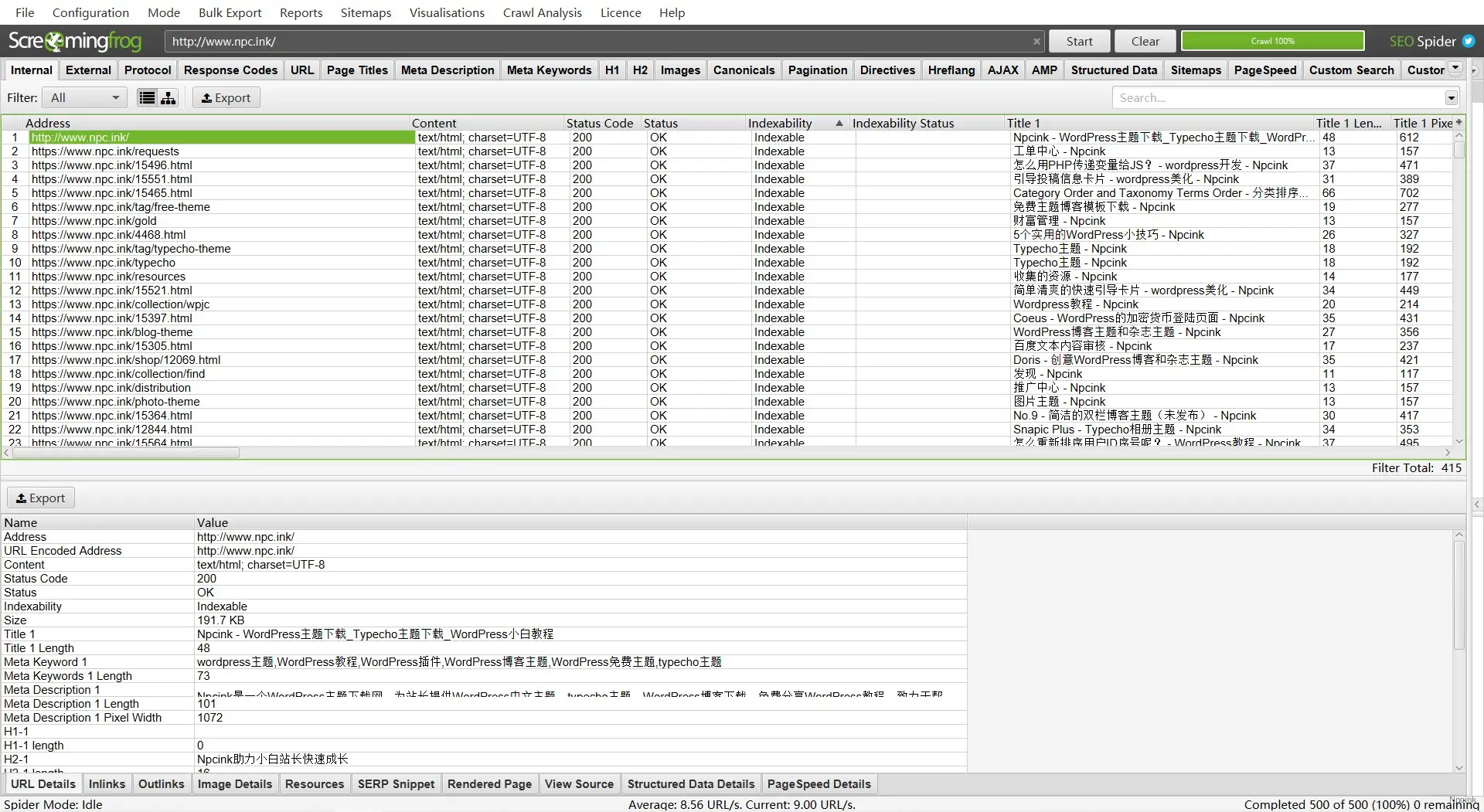Open the View Source bottom tab
The height and width of the screenshot is (812, 1484).
(x=579, y=783)
